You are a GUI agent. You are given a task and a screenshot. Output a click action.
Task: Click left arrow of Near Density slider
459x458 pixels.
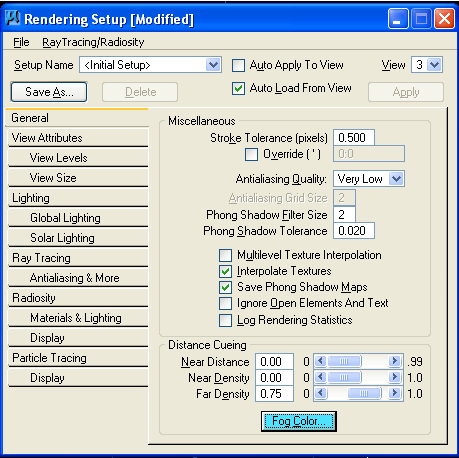[x=321, y=377]
